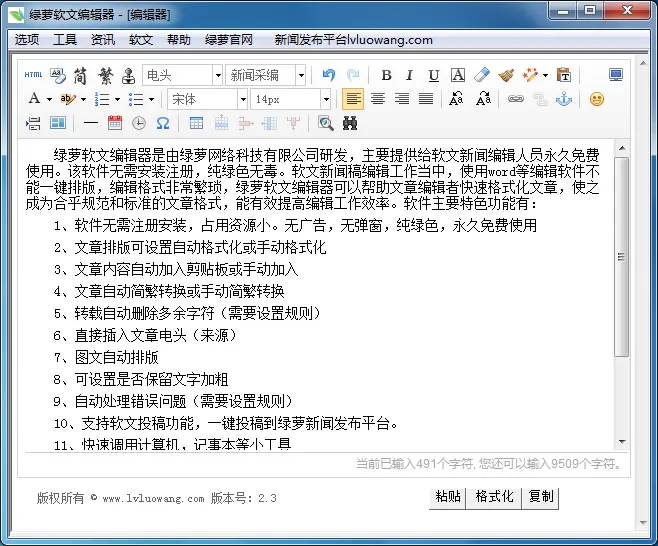This screenshot has width=658, height=546.
Task: Click the insert table icon
Action: click(x=196, y=123)
